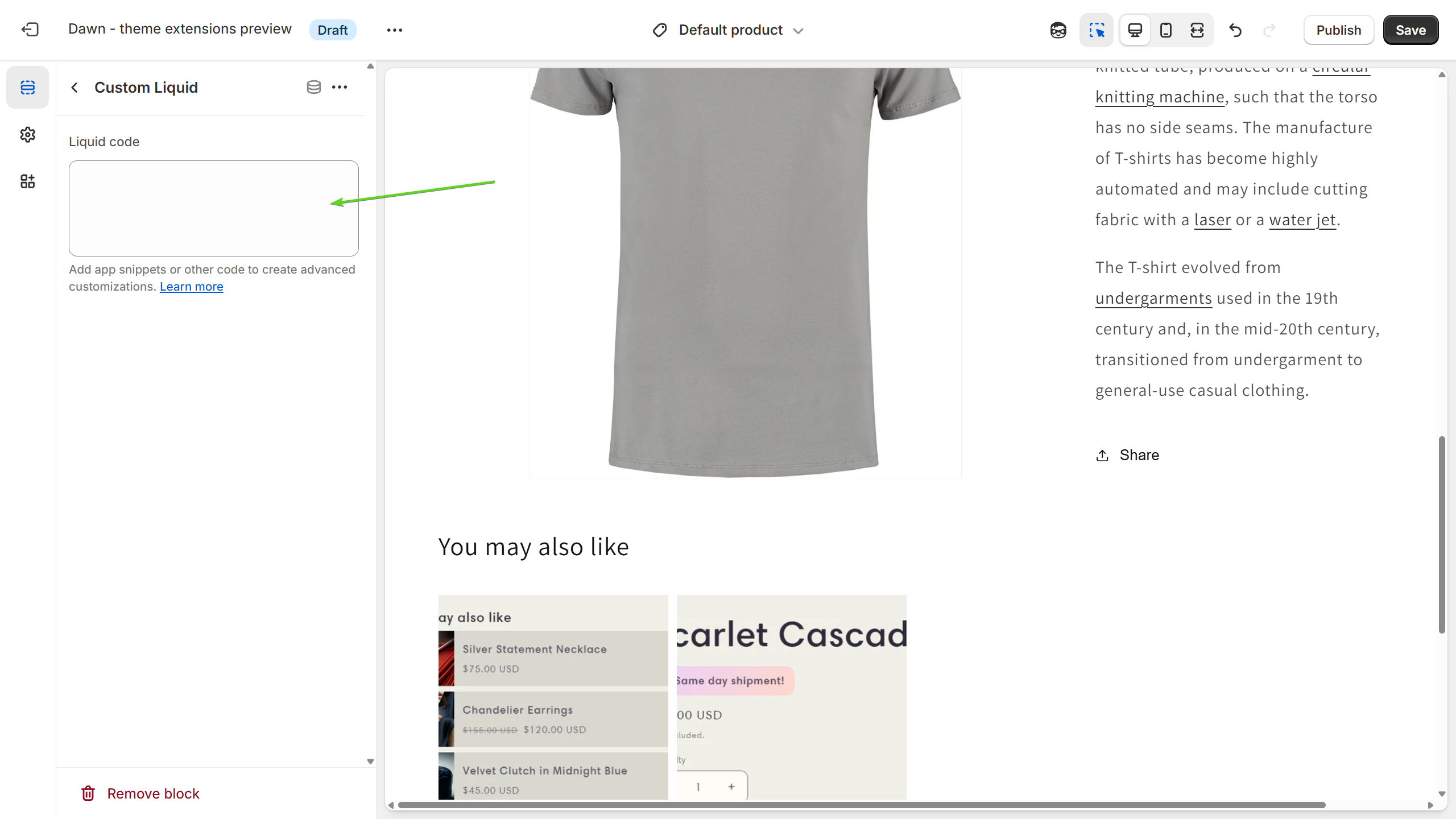
Task: Open theme actions three-dot menu
Action: click(x=394, y=30)
